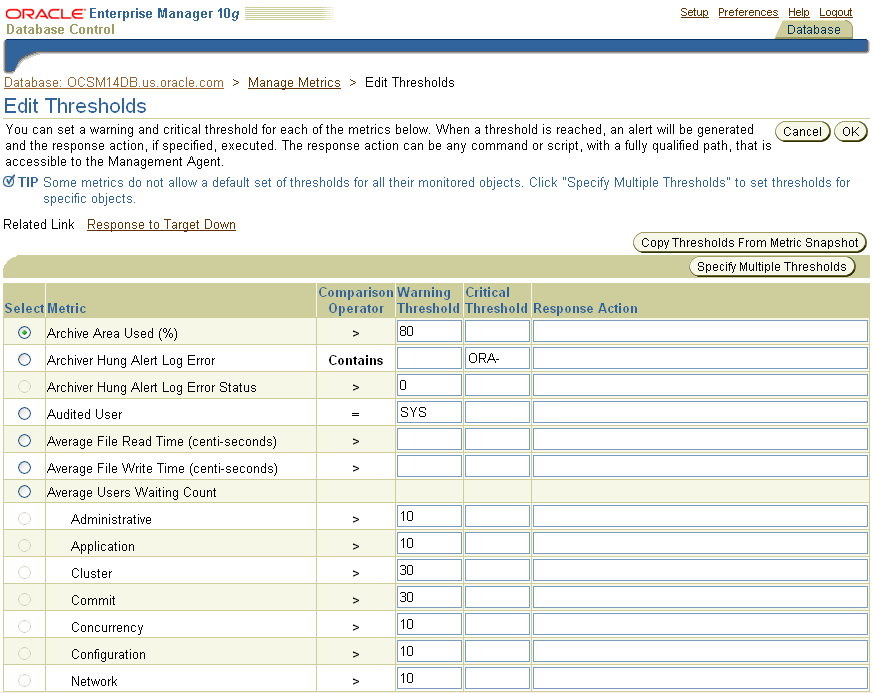This screenshot has height=693, width=873.
Task: Select the Archive Area Used radio button
Action: (23, 331)
